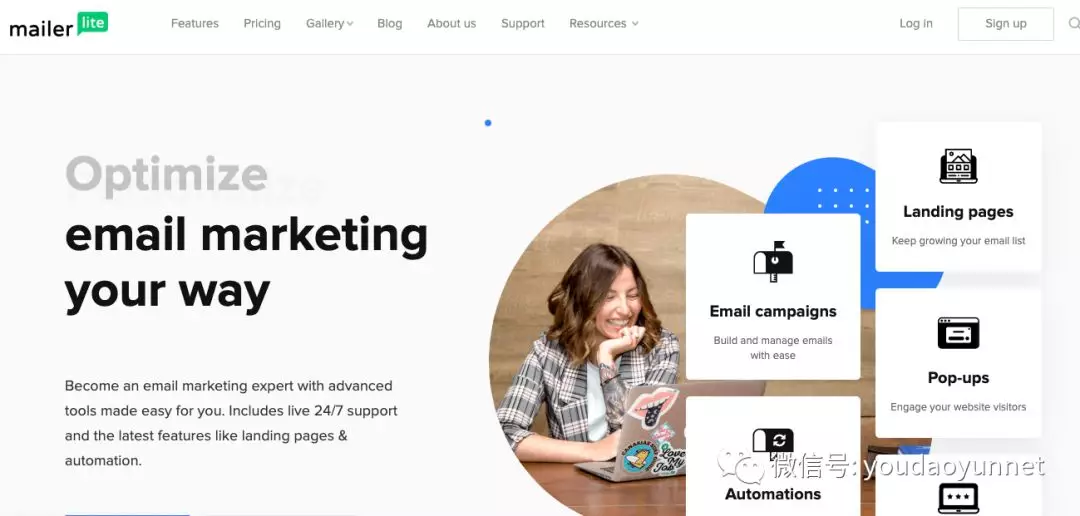
Task: Open the Features menu item
Action: click(x=195, y=23)
